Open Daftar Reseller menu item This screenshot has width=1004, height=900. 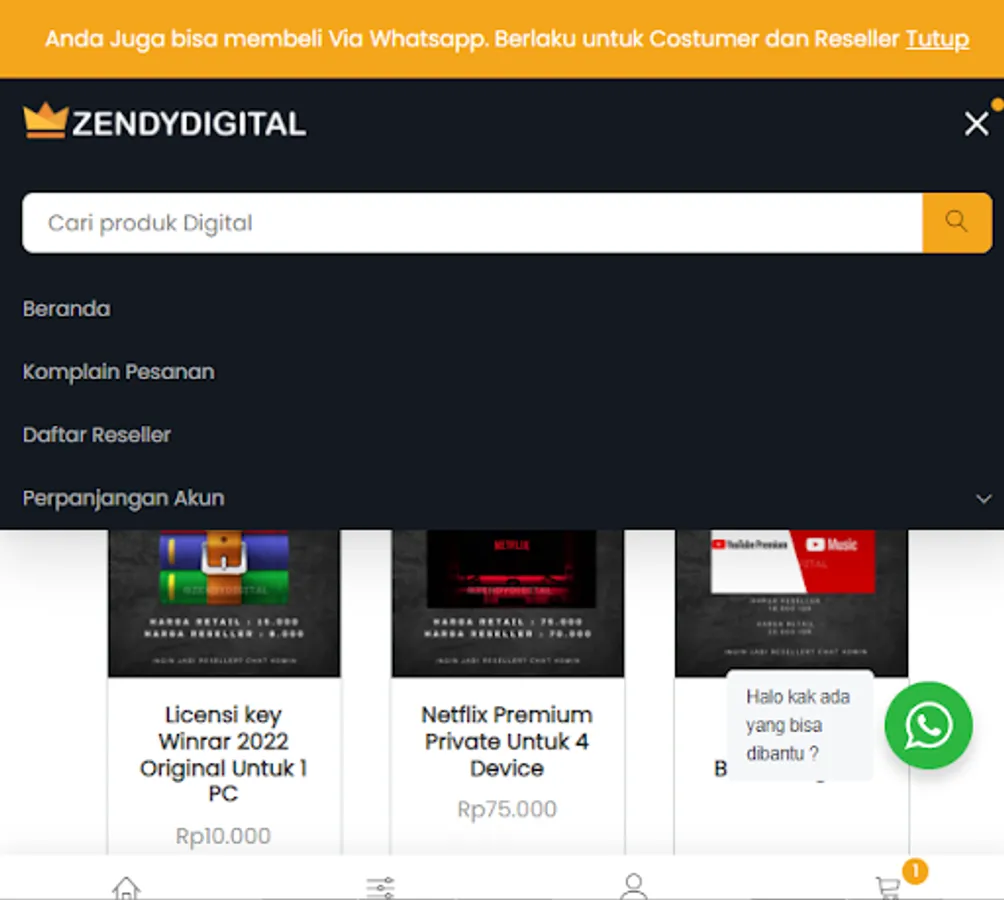tap(97, 435)
